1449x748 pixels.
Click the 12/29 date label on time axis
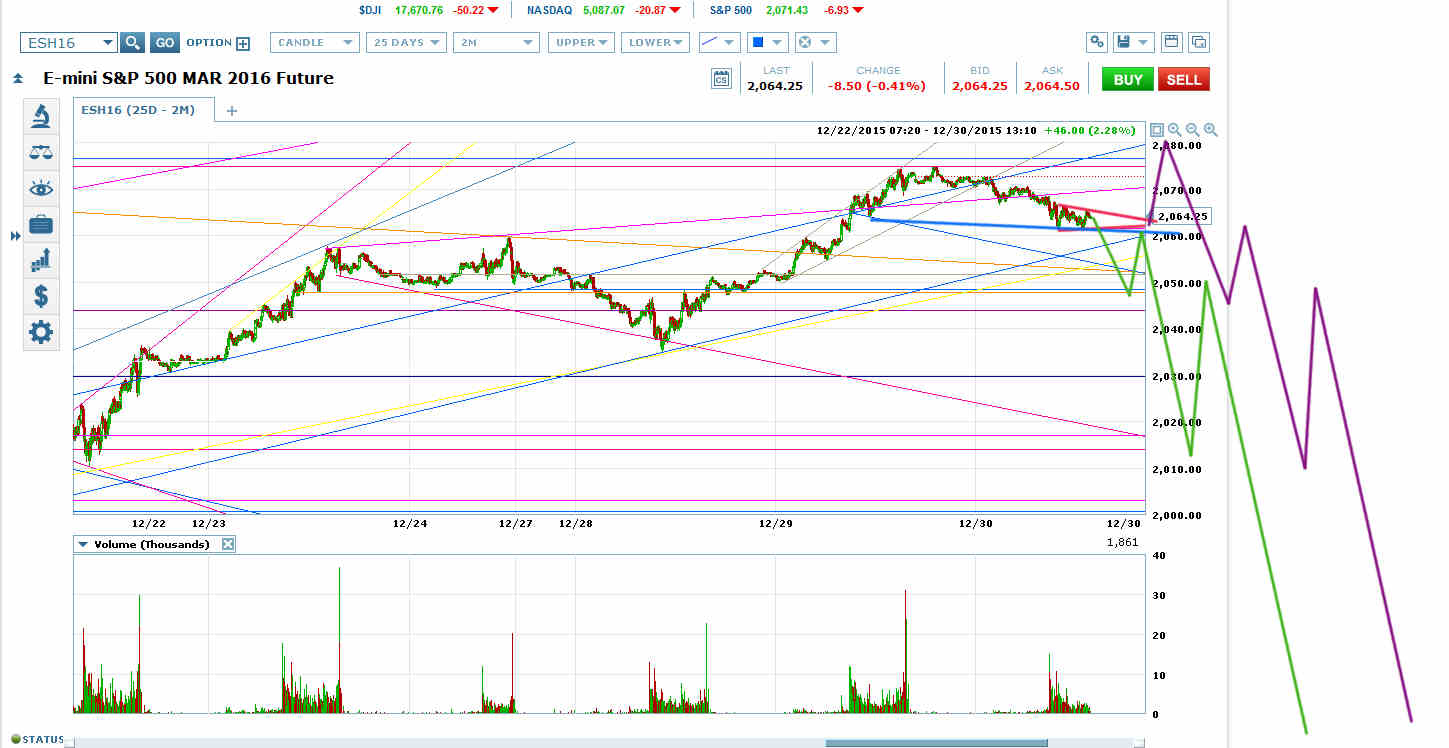click(776, 523)
